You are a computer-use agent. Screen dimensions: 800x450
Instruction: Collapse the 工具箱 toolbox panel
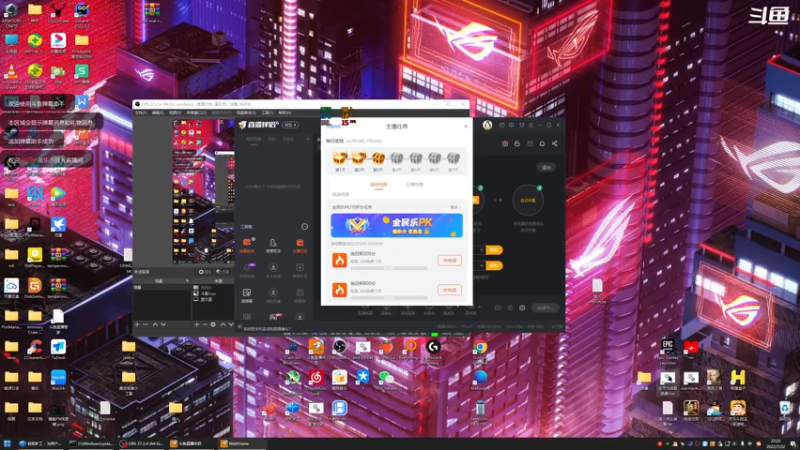[x=305, y=227]
